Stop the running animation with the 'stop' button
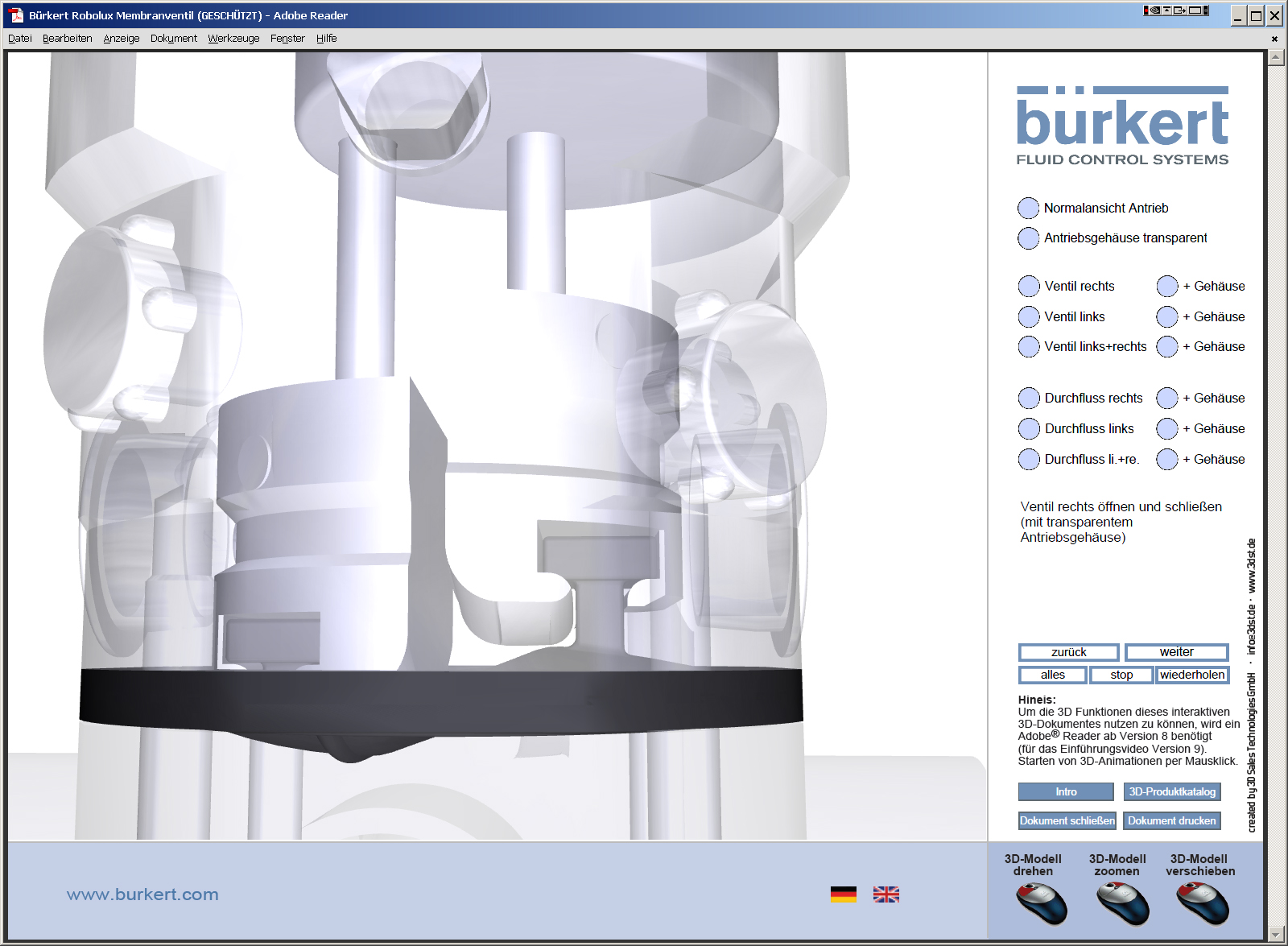This screenshot has width=1288, height=946. point(1121,675)
